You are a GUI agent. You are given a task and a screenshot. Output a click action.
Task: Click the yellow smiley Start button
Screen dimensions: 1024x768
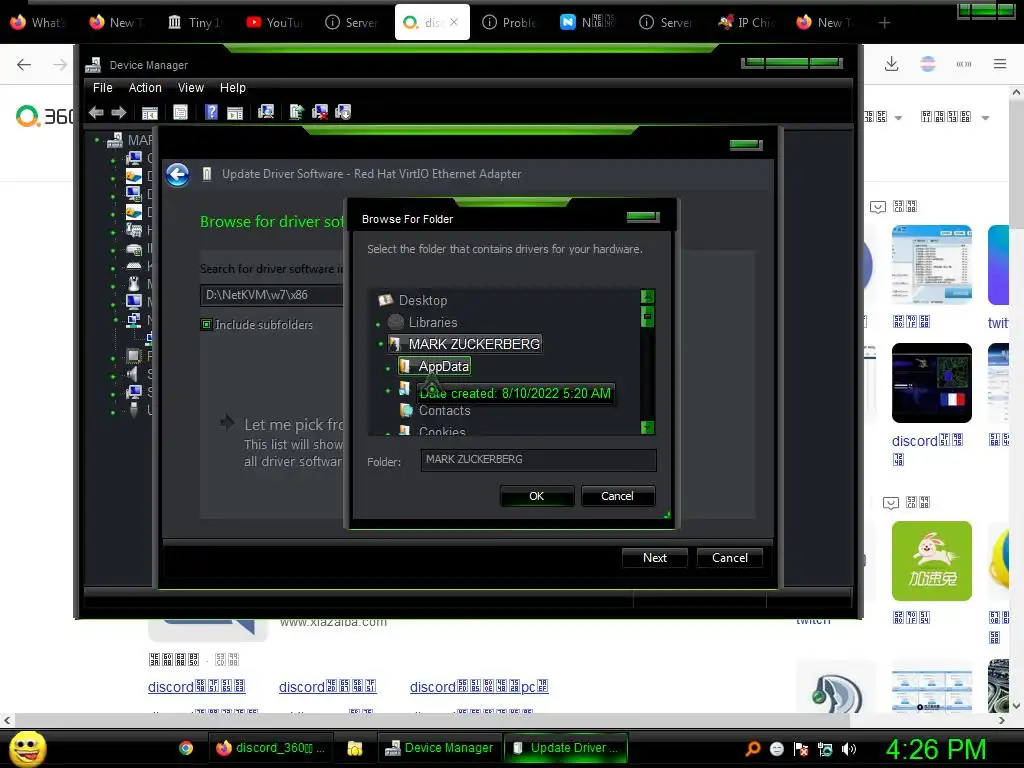click(28, 748)
